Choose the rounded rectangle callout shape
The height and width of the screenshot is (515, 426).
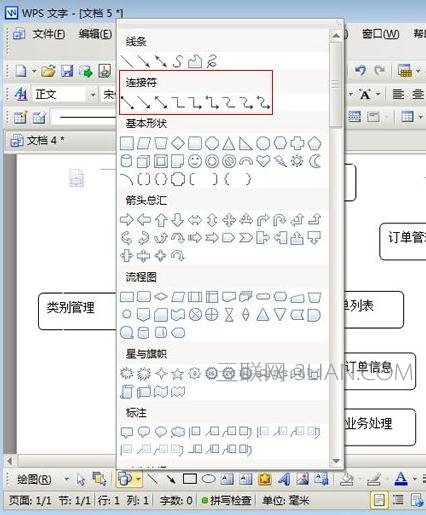(x=144, y=432)
